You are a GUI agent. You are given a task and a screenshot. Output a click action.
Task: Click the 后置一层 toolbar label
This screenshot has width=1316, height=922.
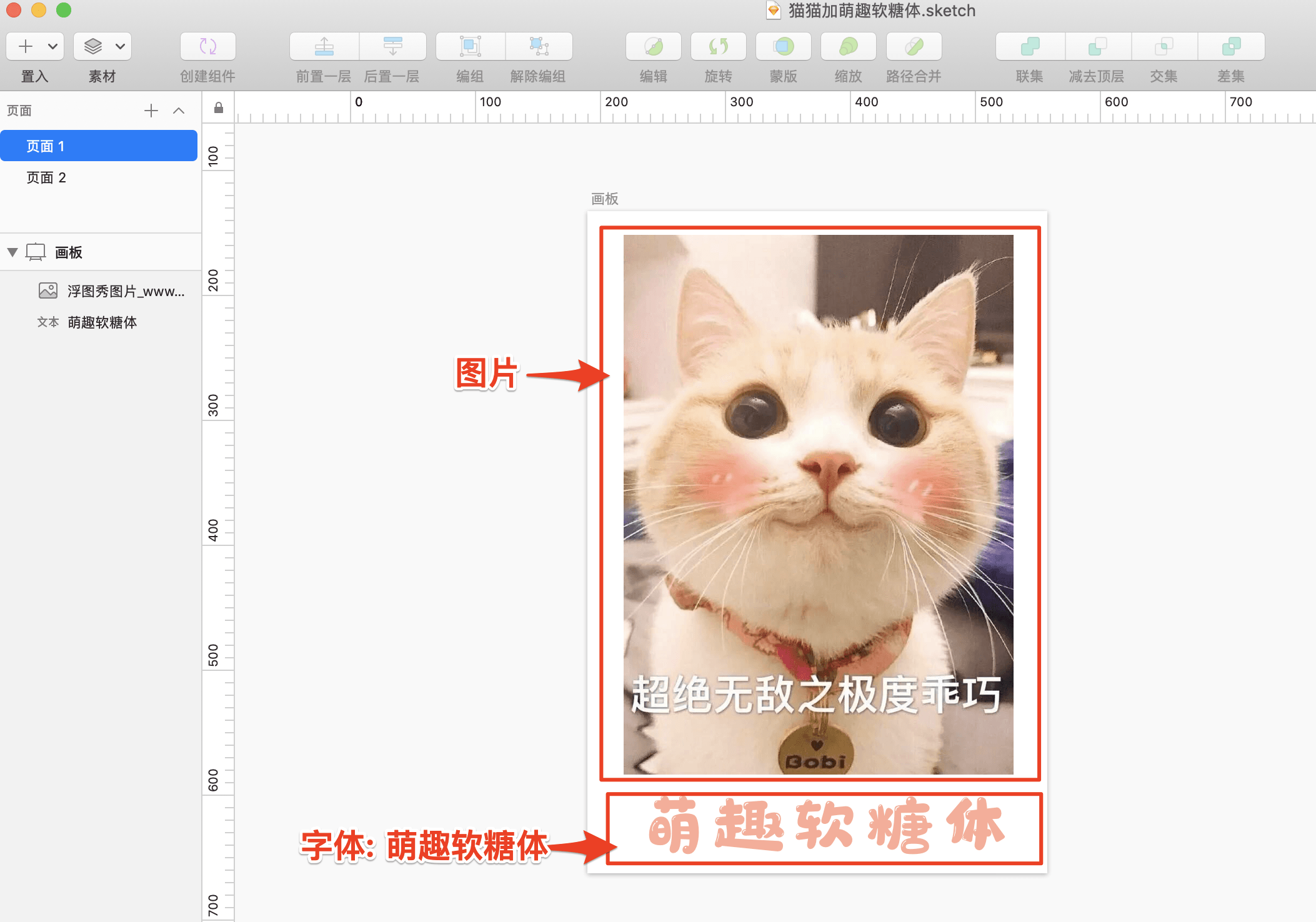[x=392, y=76]
